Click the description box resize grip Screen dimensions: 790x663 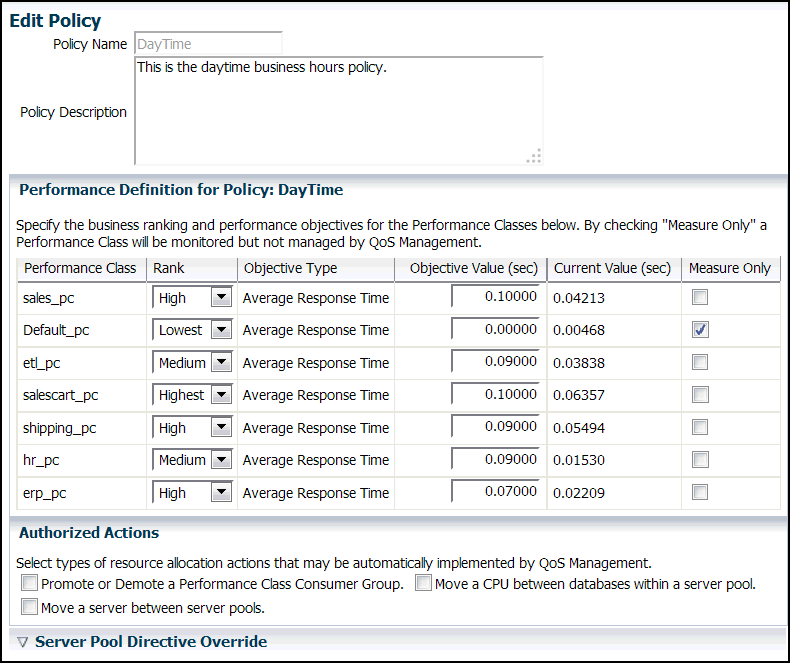point(534,156)
